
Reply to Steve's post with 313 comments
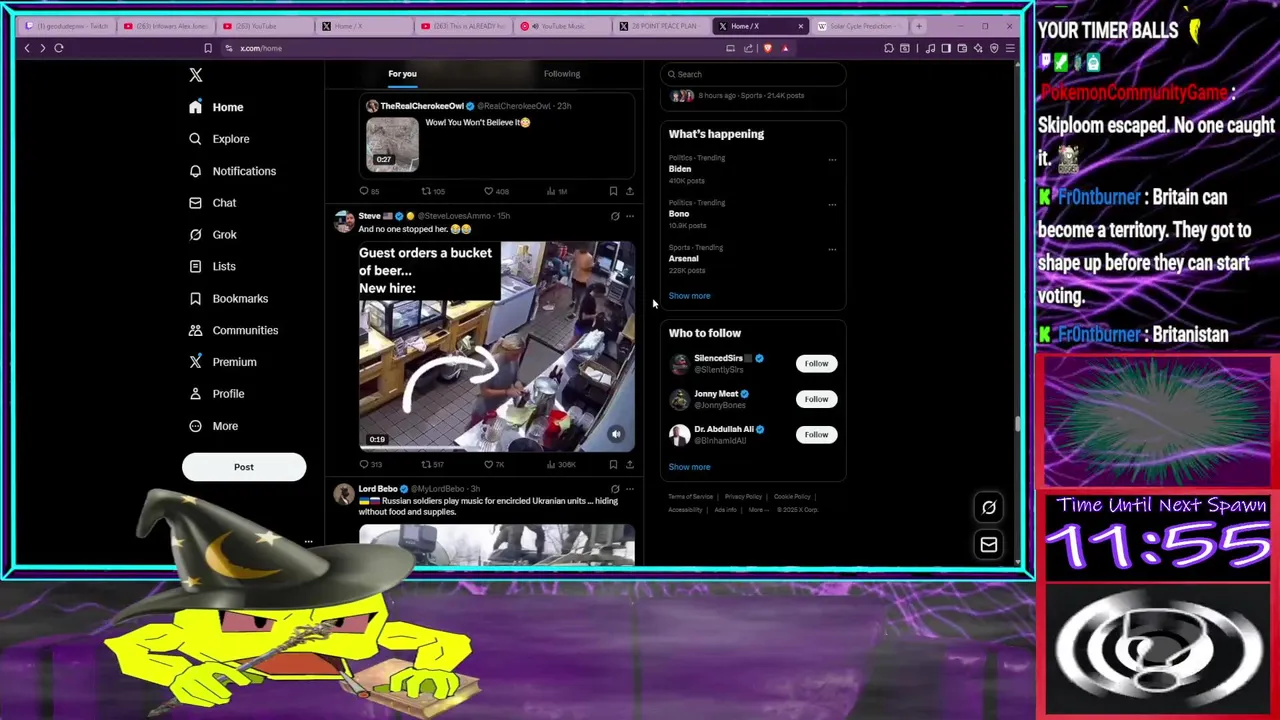[x=370, y=464]
